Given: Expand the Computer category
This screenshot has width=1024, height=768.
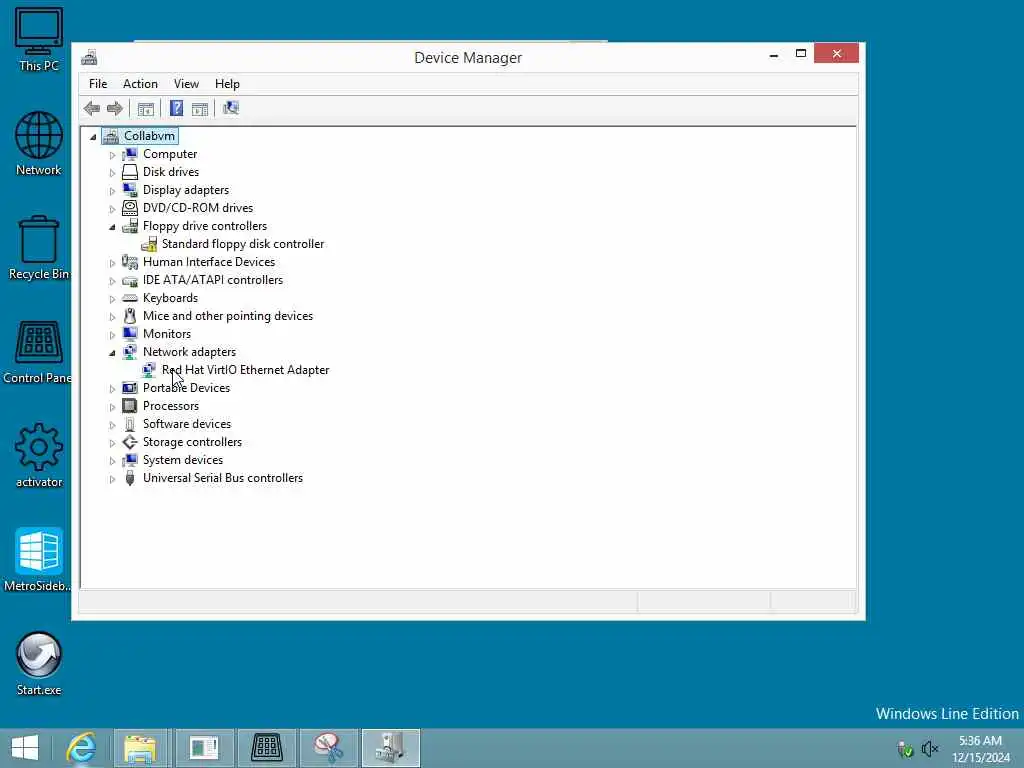Looking at the screenshot, I should click(x=112, y=155).
